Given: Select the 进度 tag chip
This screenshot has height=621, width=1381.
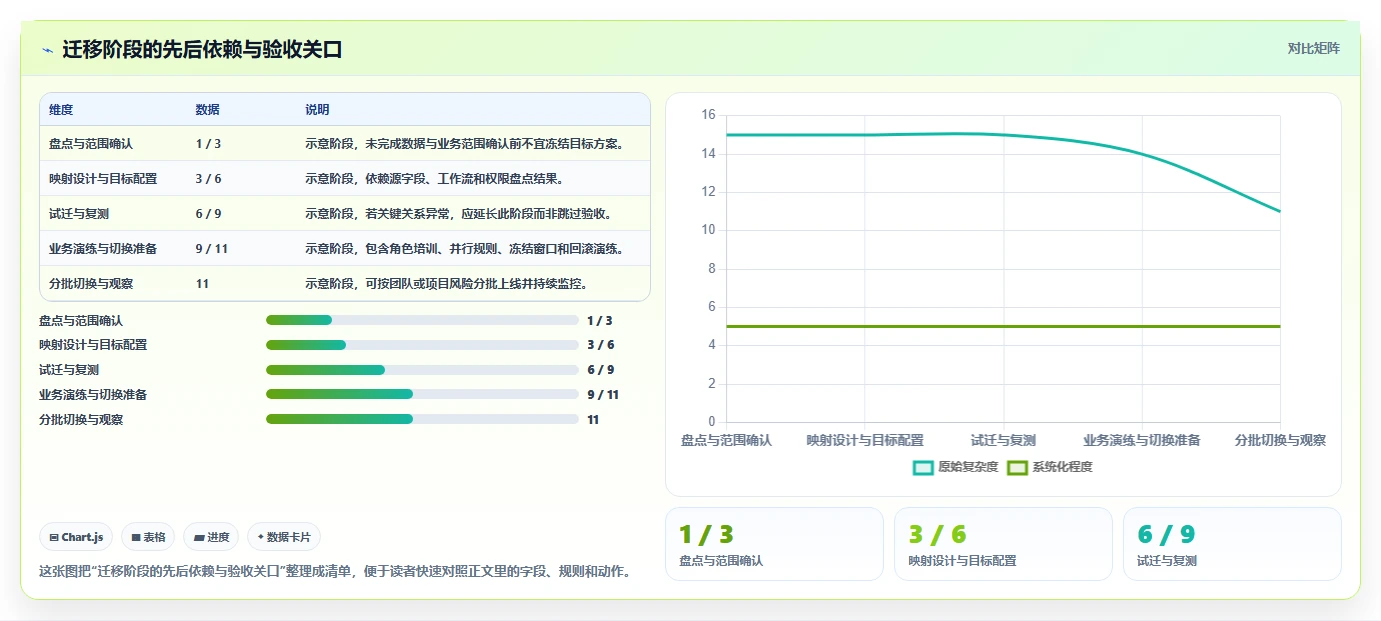Looking at the screenshot, I should (211, 537).
